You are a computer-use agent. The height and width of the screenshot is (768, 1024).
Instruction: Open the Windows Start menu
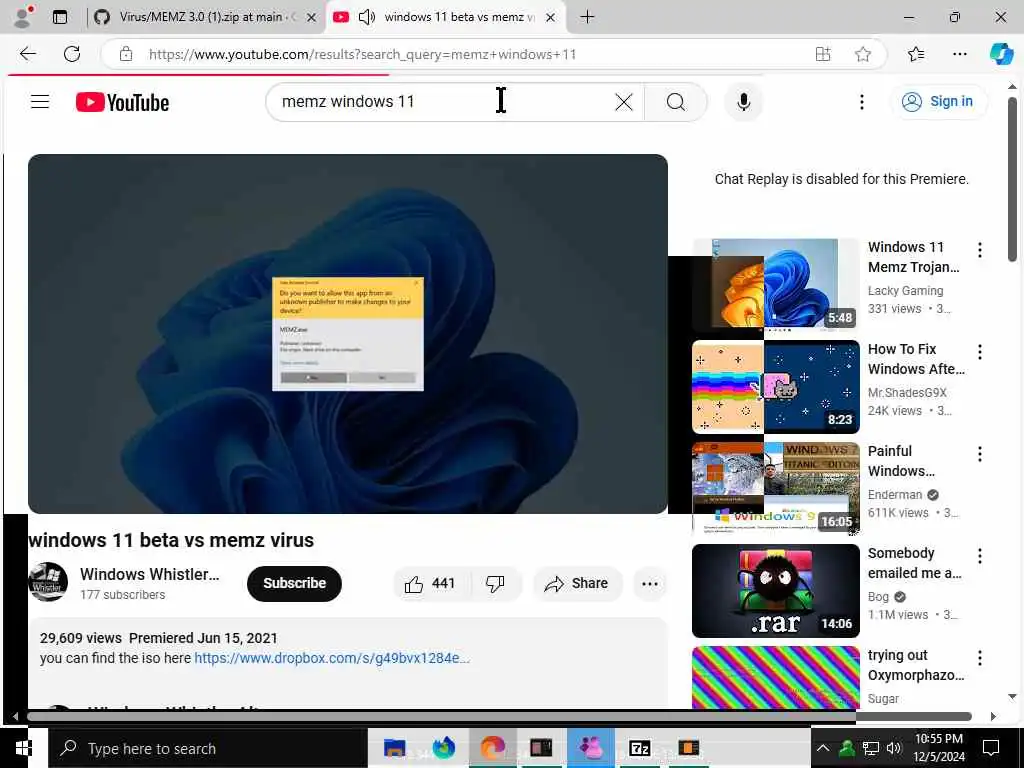pos(24,748)
